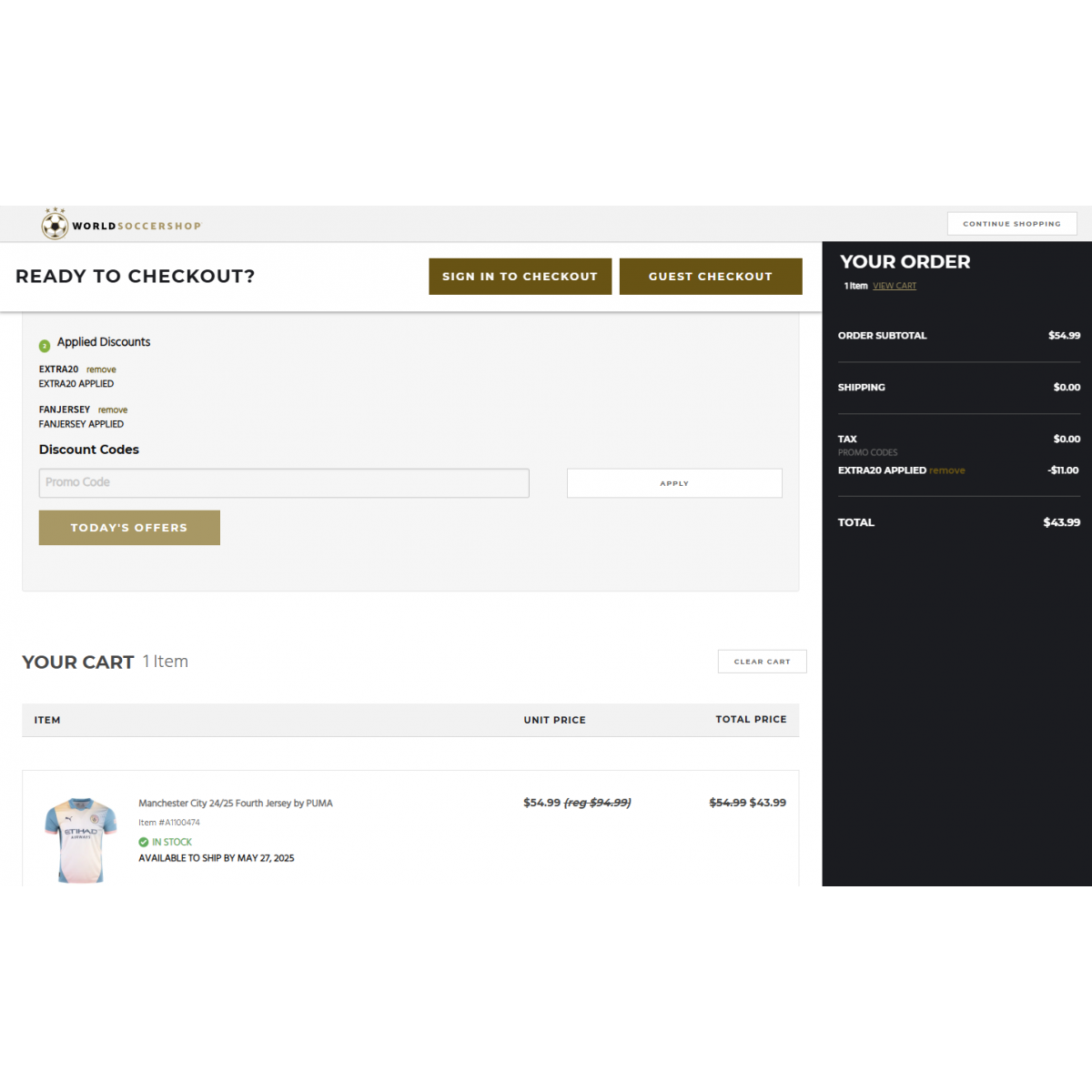
Task: Click the ITEM column header
Action: pyautogui.click(x=47, y=720)
